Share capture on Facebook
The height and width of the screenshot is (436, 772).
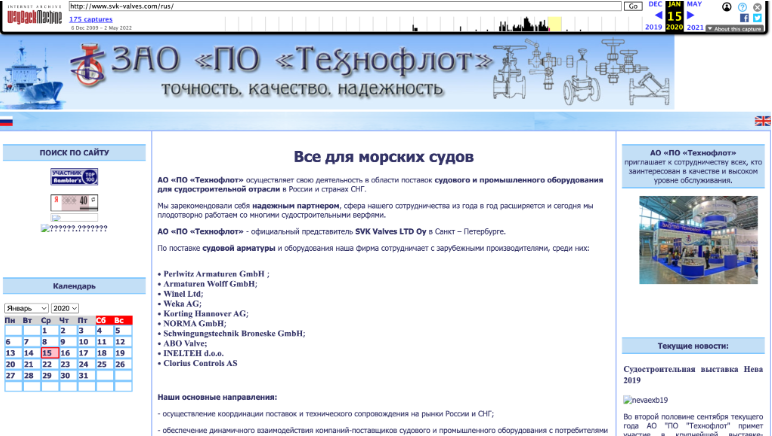[x=744, y=18]
